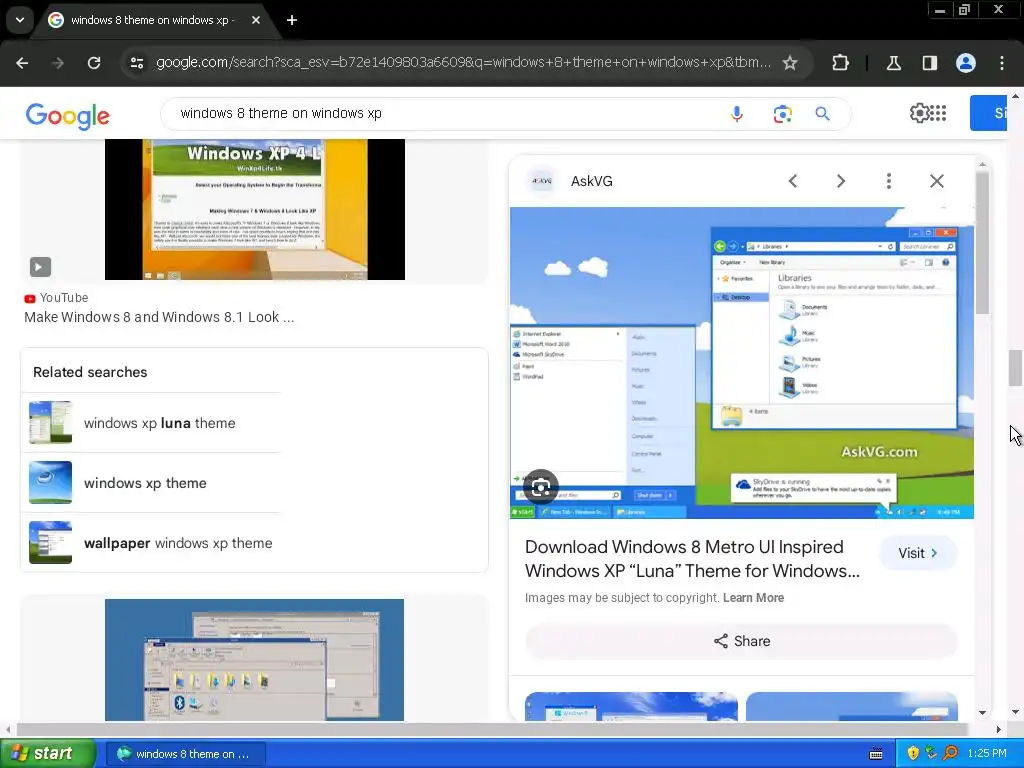Open Download Windows 8 Metro UI title link
The height and width of the screenshot is (768, 1024).
692,559
